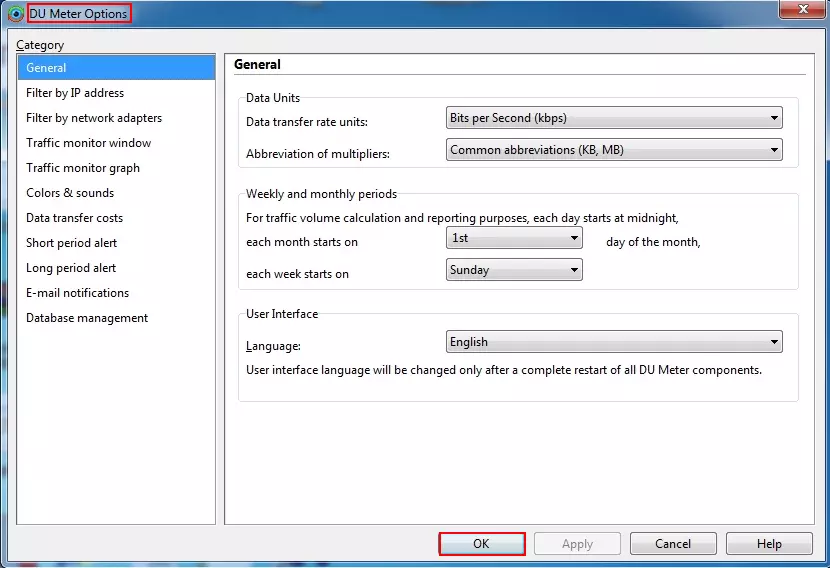Go to Traffic monitor graph settings
This screenshot has height=568, width=830.
[x=116, y=168]
